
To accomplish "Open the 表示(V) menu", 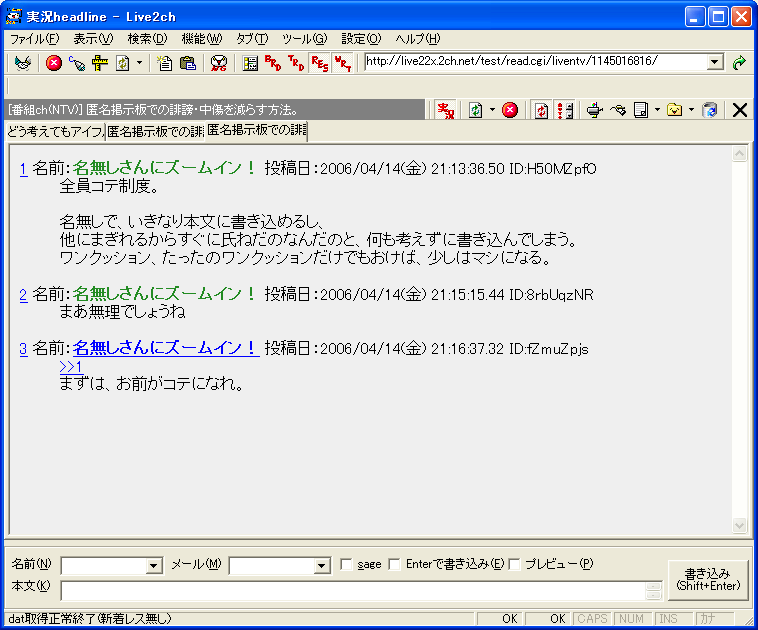I will (x=93, y=39).
